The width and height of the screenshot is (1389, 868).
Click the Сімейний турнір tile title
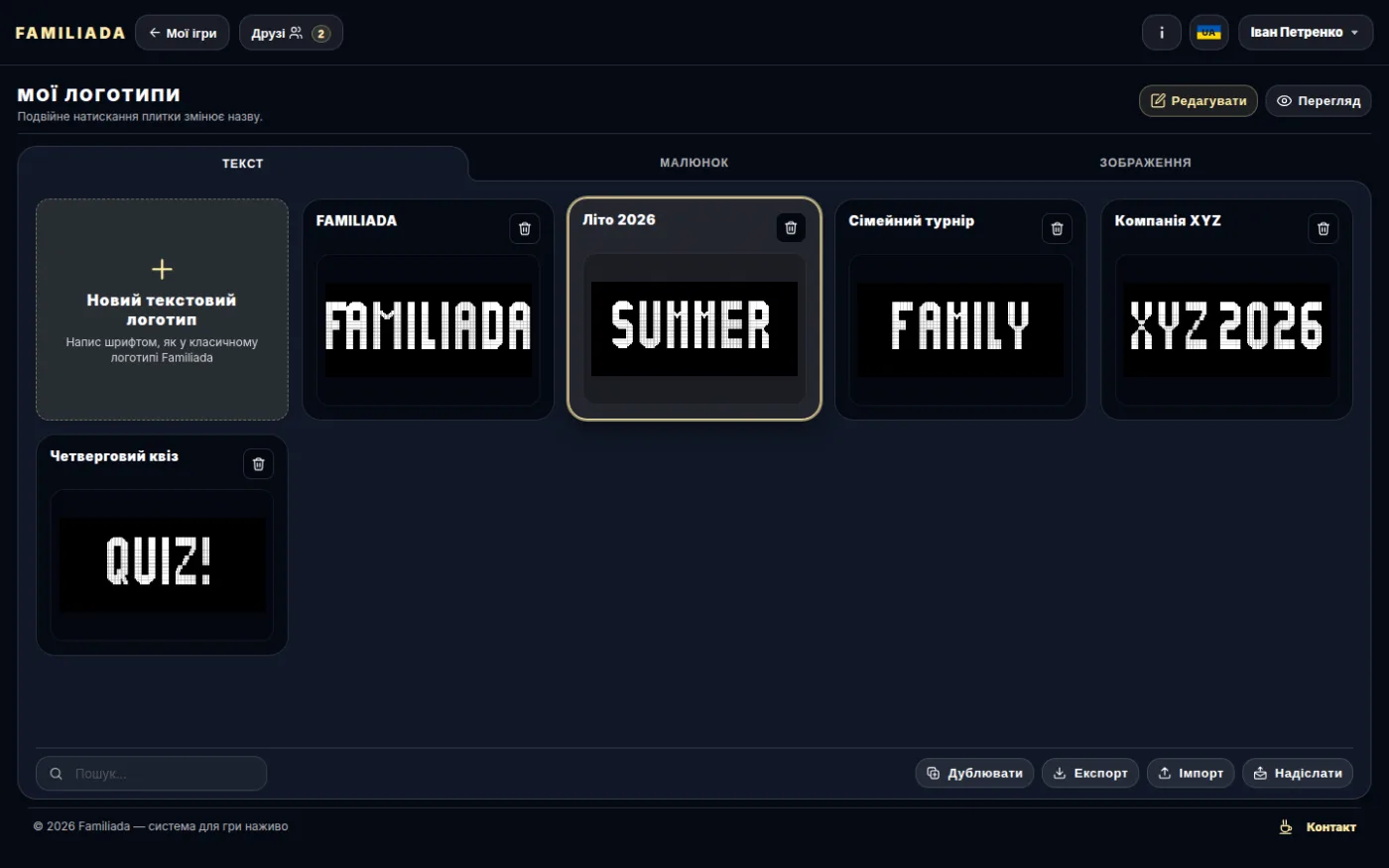coord(911,221)
